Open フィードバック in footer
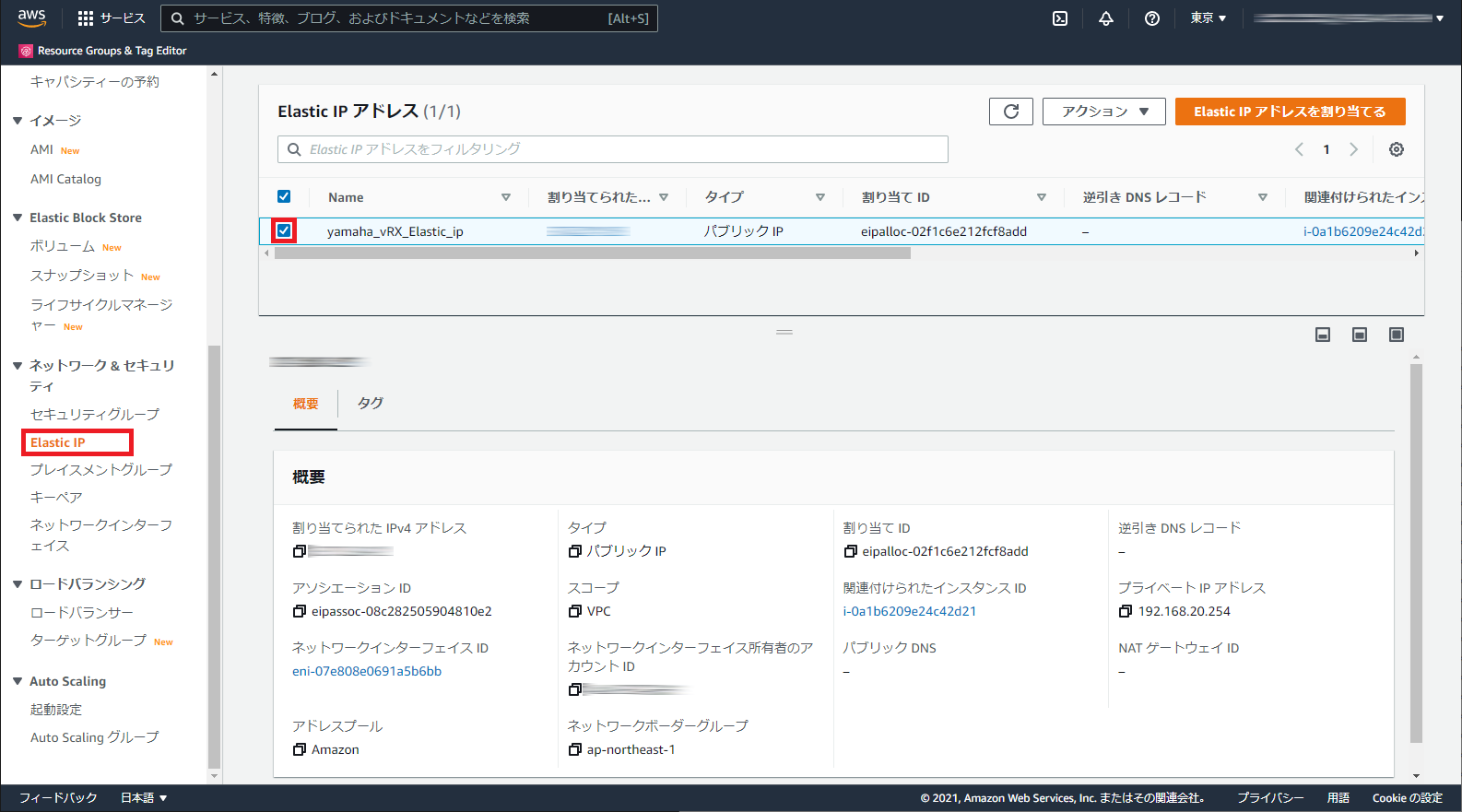This screenshot has height=812, width=1462. pyautogui.click(x=58, y=798)
